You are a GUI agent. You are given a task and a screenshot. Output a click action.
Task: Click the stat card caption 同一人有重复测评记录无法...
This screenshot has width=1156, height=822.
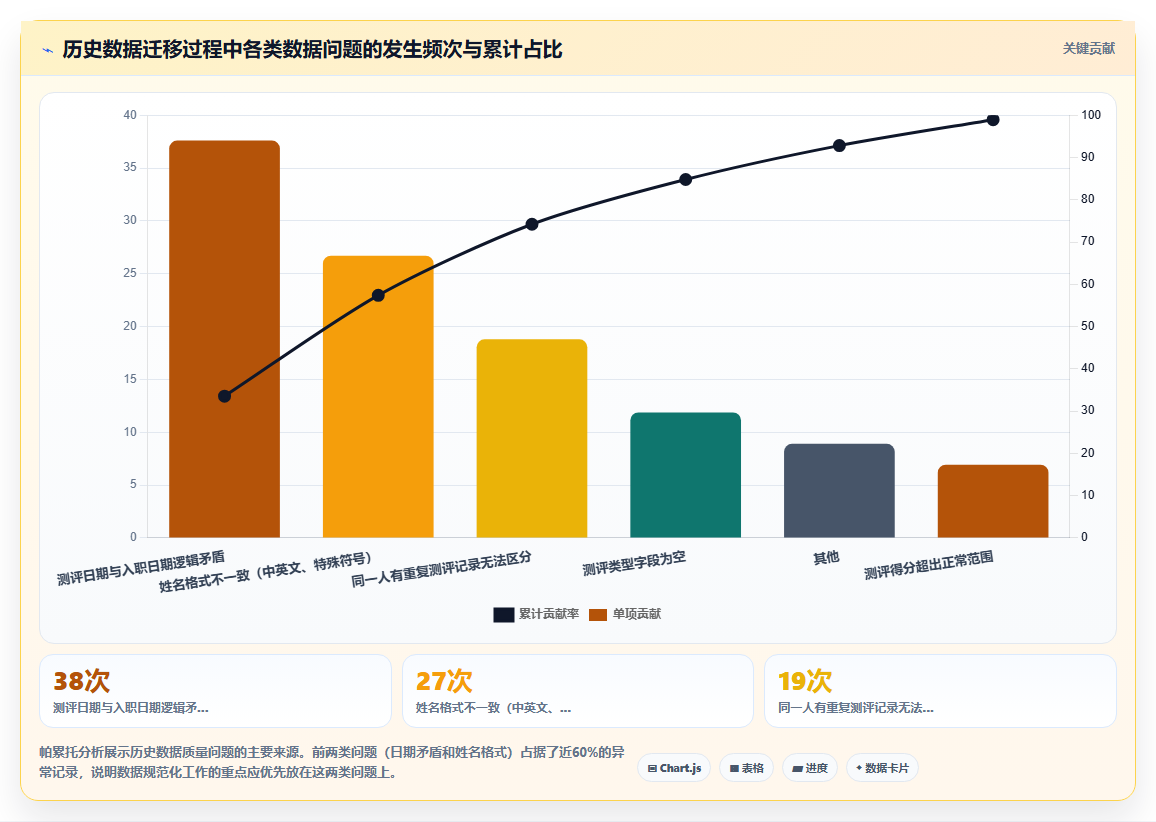point(856,708)
